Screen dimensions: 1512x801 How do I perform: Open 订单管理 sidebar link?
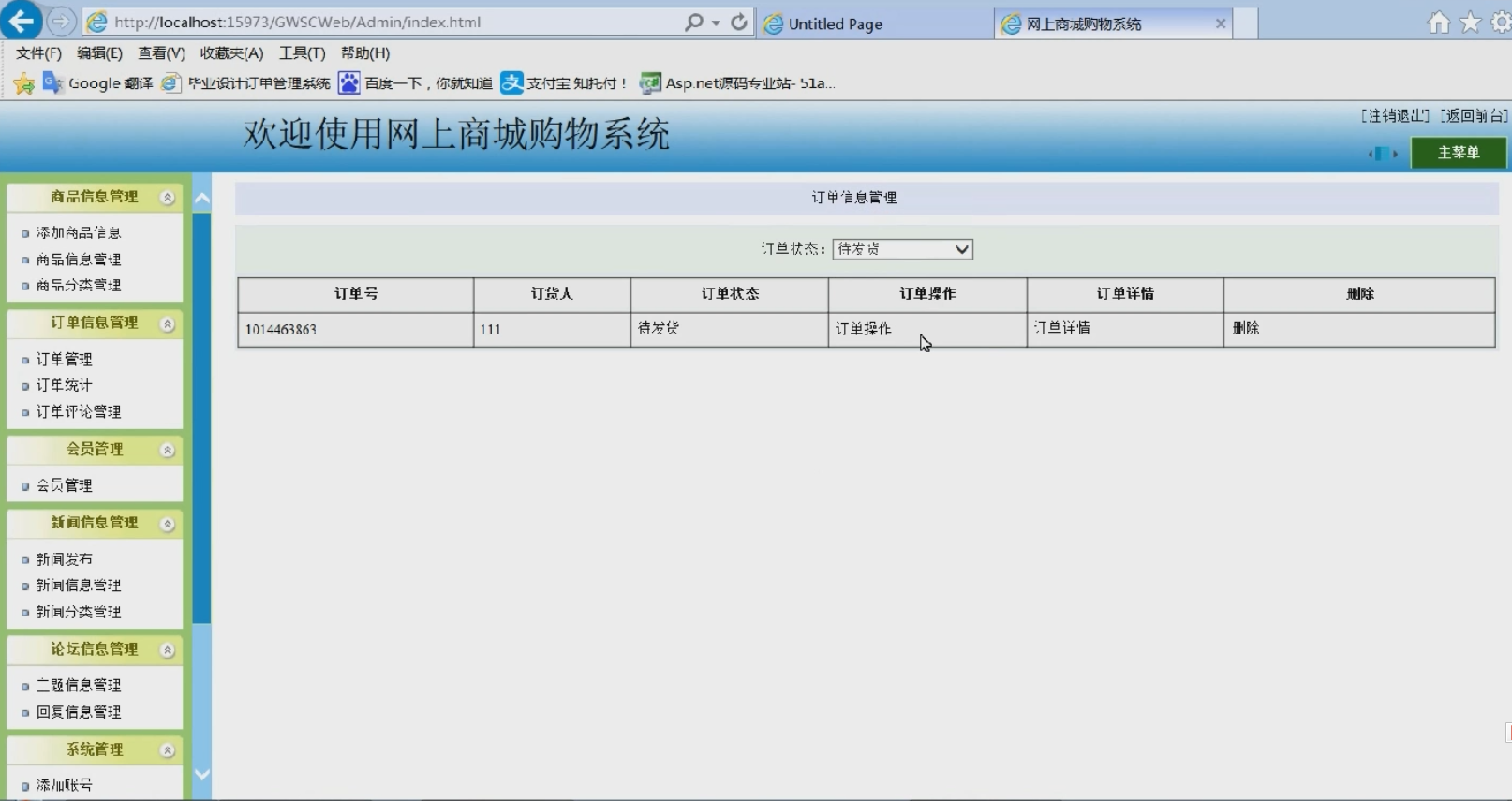(x=64, y=359)
